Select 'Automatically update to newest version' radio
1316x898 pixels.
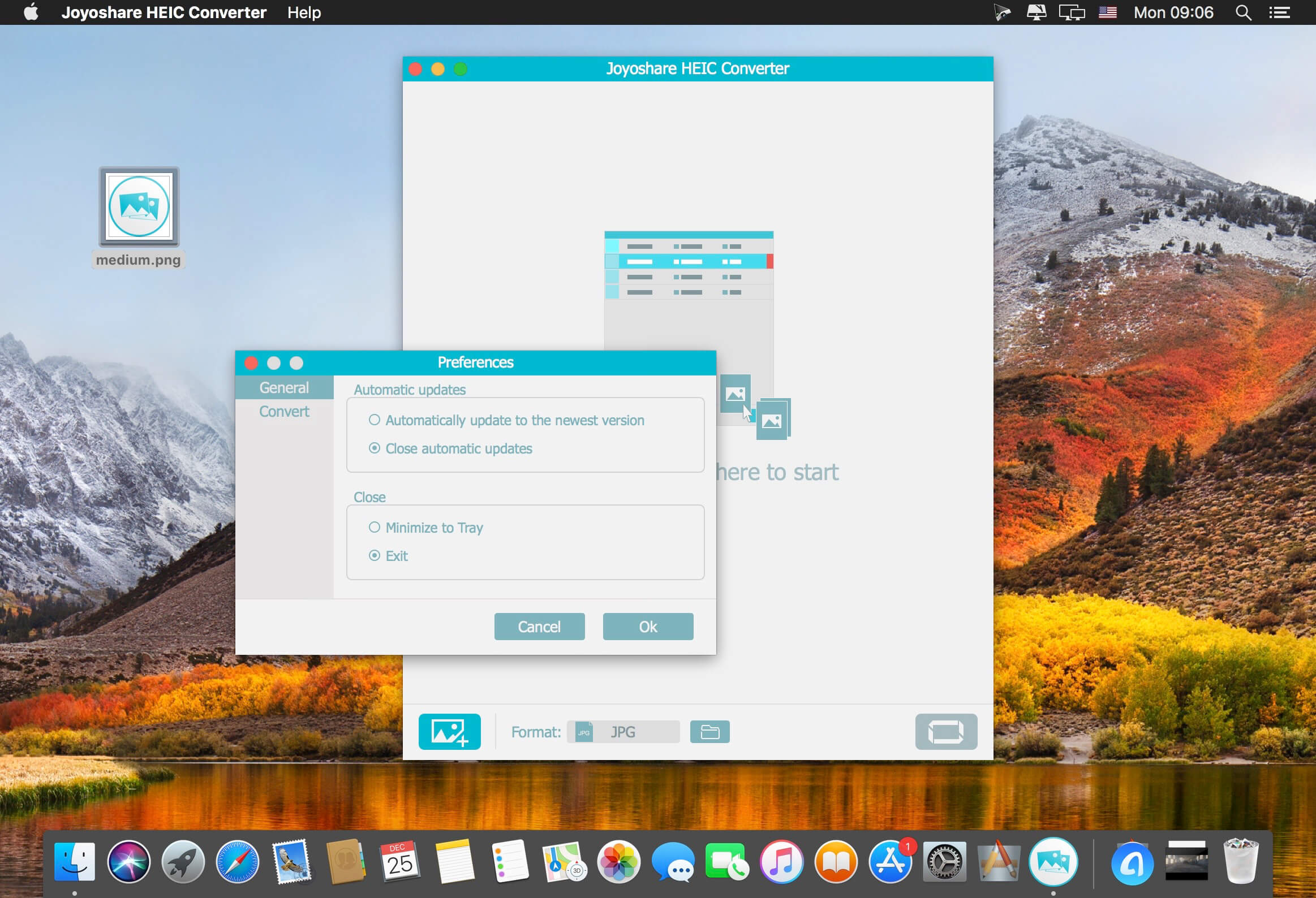[x=373, y=420]
